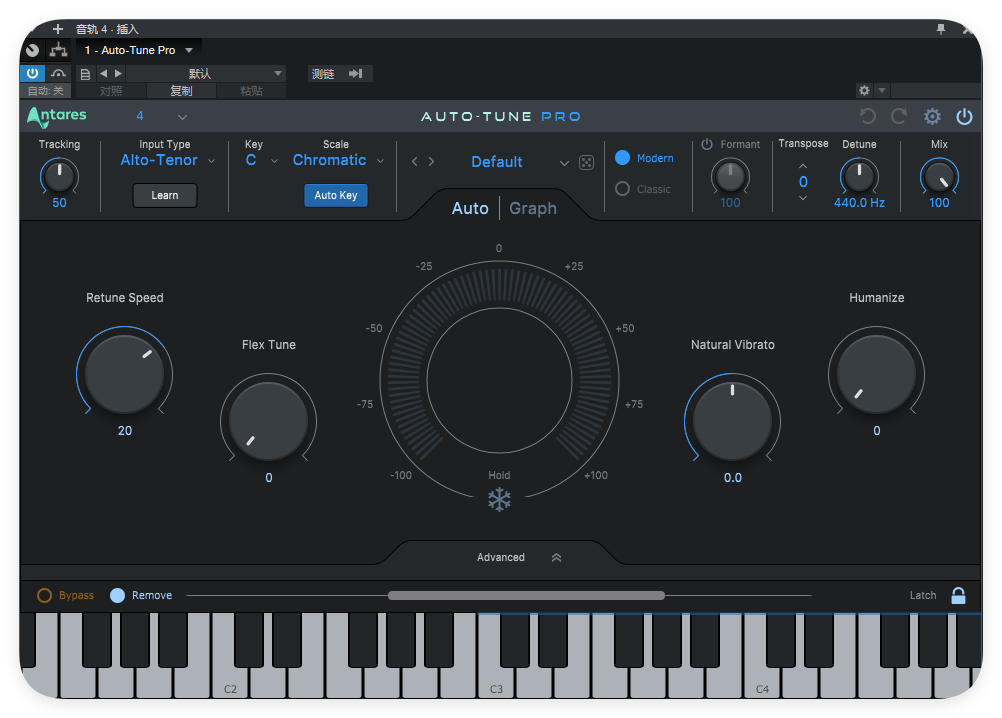Click the Formant knob
Screen dimensions: 1002x718
[730, 176]
